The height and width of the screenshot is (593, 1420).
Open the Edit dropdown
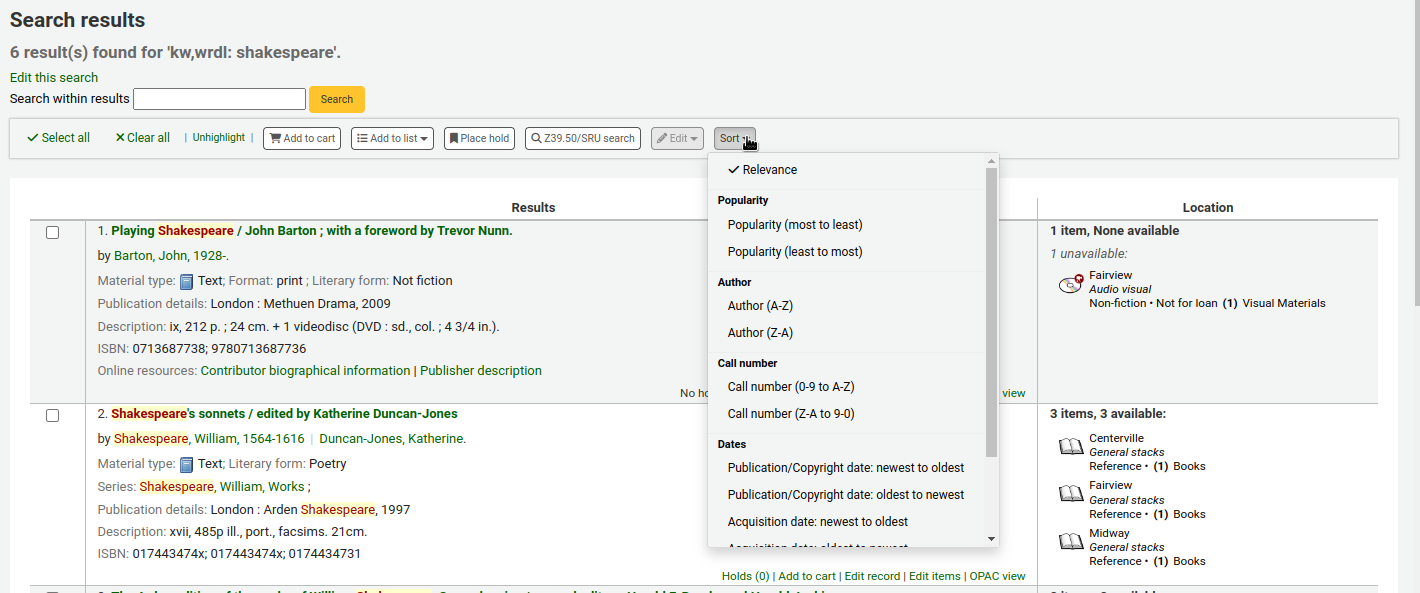click(677, 138)
